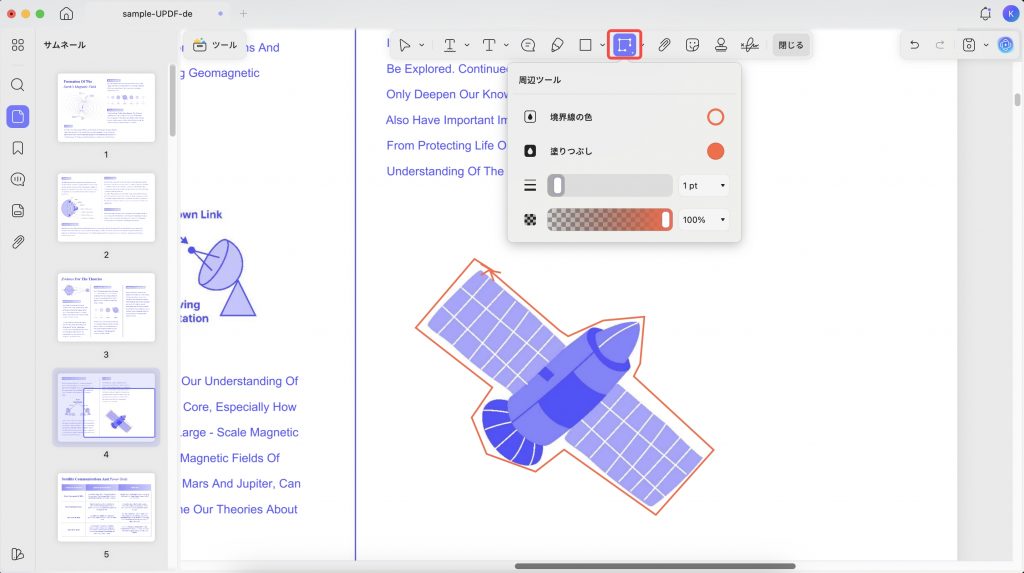Expand the pointer tool dropdown arrow
Viewport: 1024px width, 573px height.
(422, 45)
